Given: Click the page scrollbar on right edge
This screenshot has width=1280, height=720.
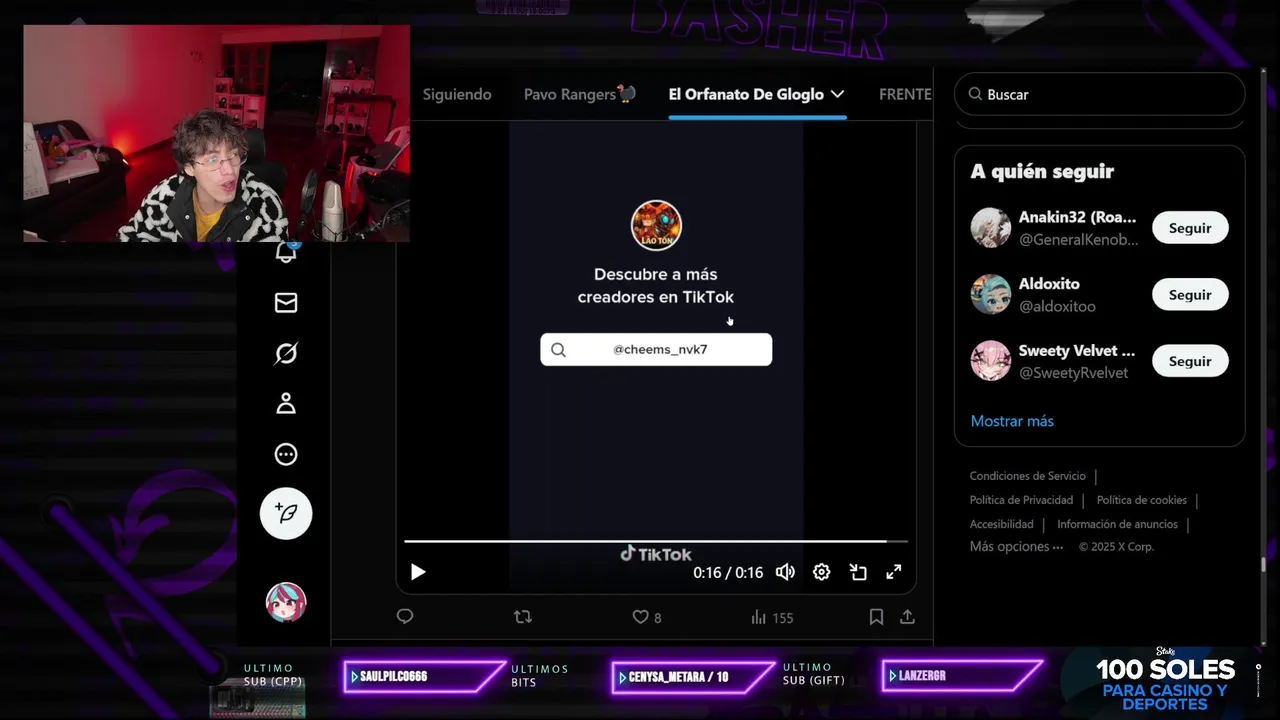Looking at the screenshot, I should [x=1263, y=565].
